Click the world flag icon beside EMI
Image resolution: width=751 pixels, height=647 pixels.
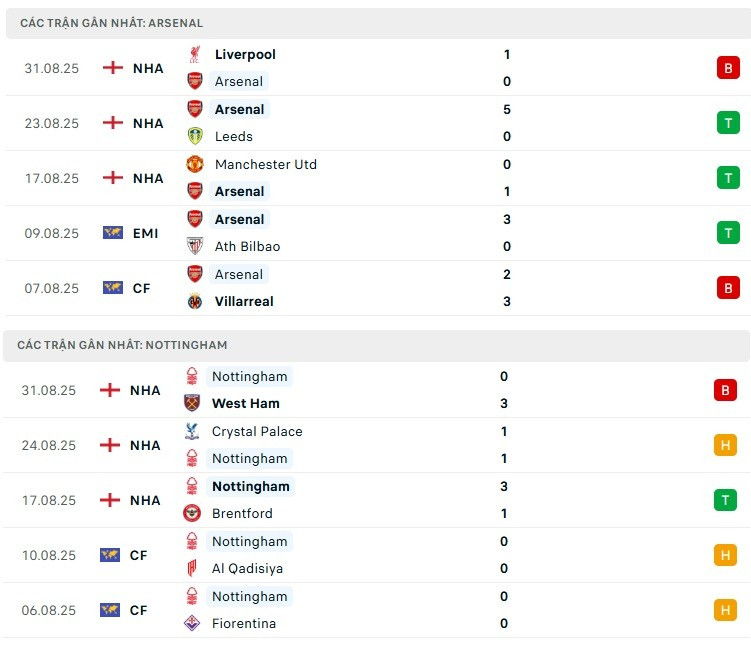(x=113, y=233)
